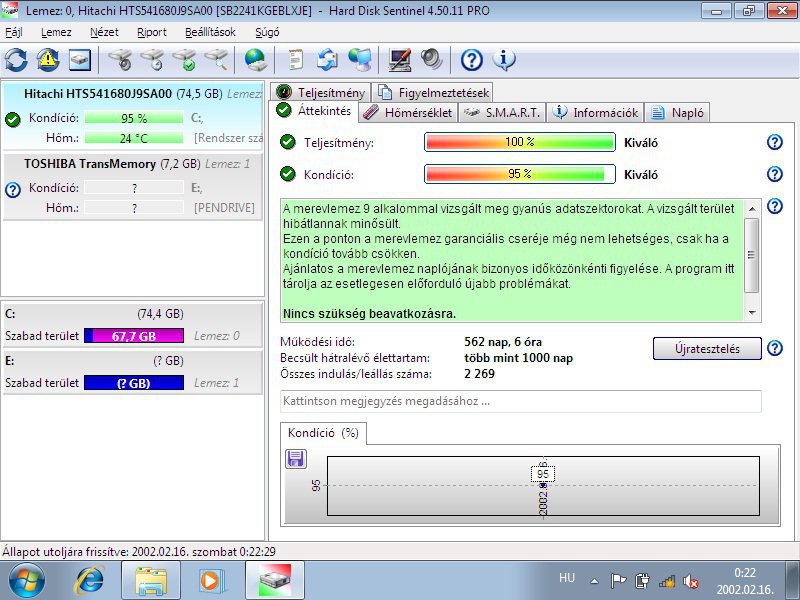
Task: Select the Kondíció (%) graph tab
Action: pyautogui.click(x=323, y=433)
